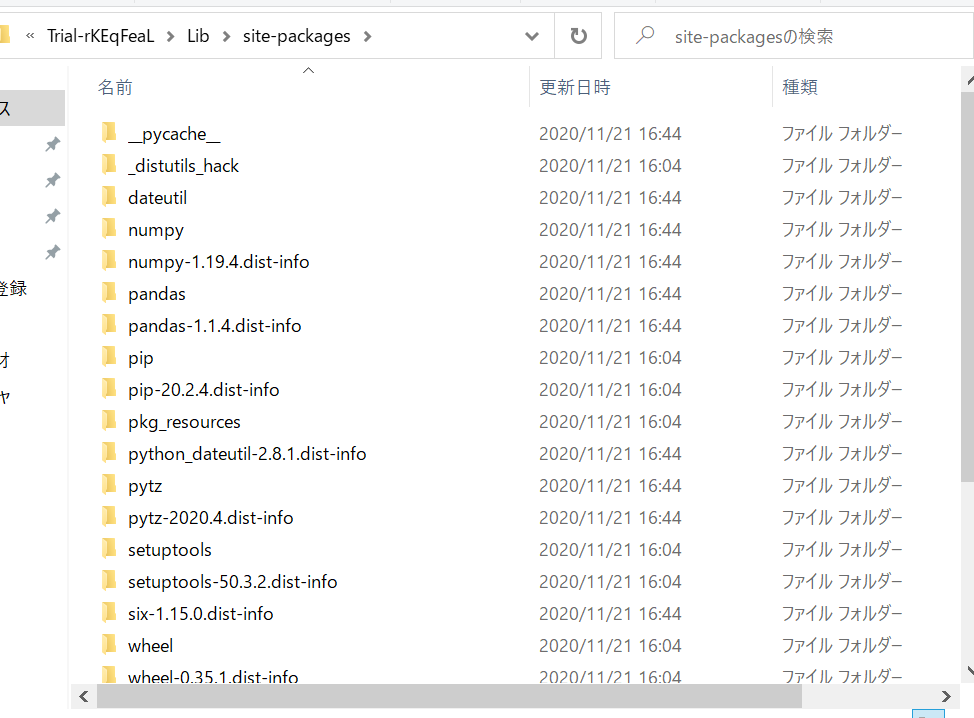Click six-1.15.0.dist-info name
The height and width of the screenshot is (718, 974).
pyautogui.click(x=201, y=614)
